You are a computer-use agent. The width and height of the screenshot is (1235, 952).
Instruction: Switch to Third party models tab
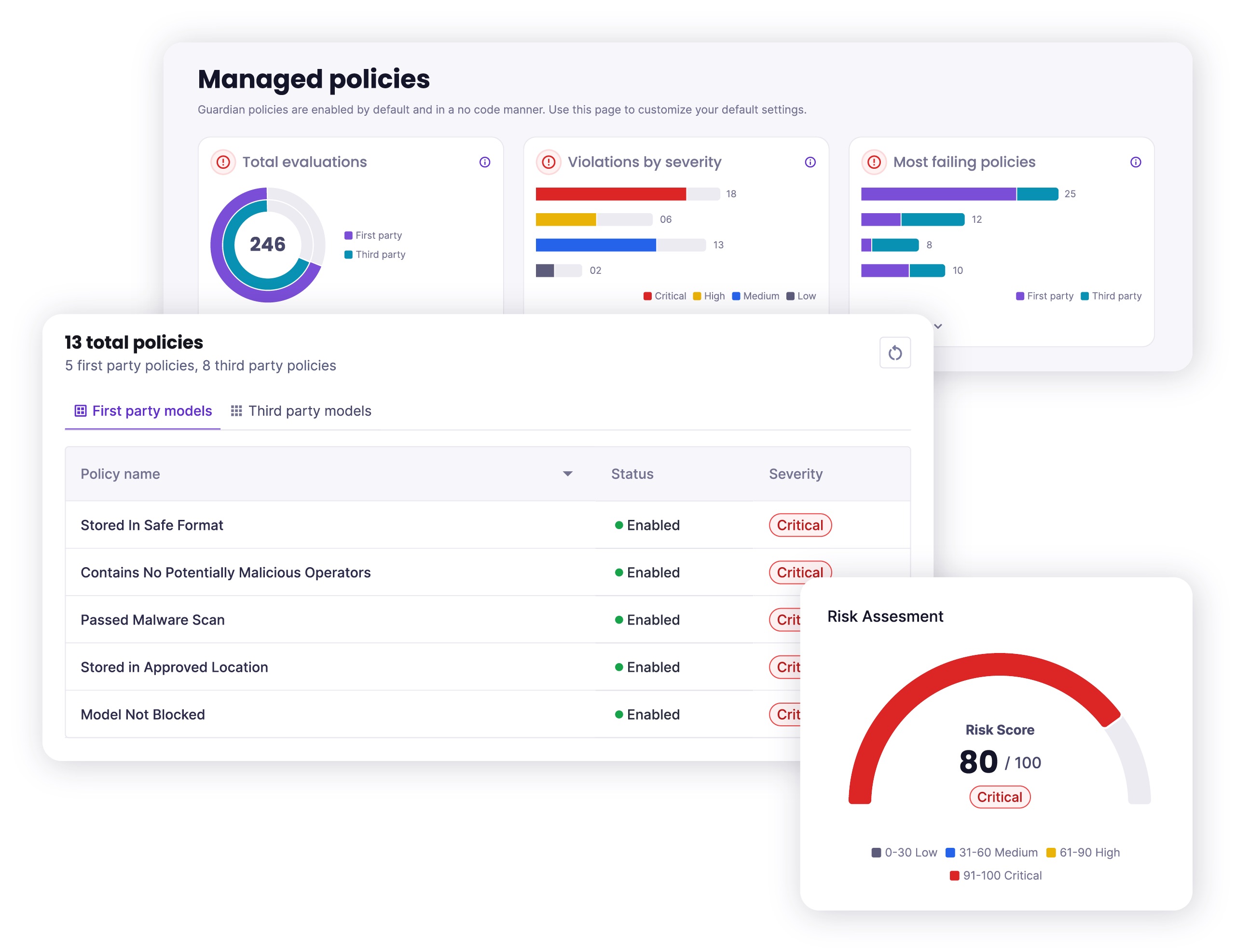click(x=309, y=411)
